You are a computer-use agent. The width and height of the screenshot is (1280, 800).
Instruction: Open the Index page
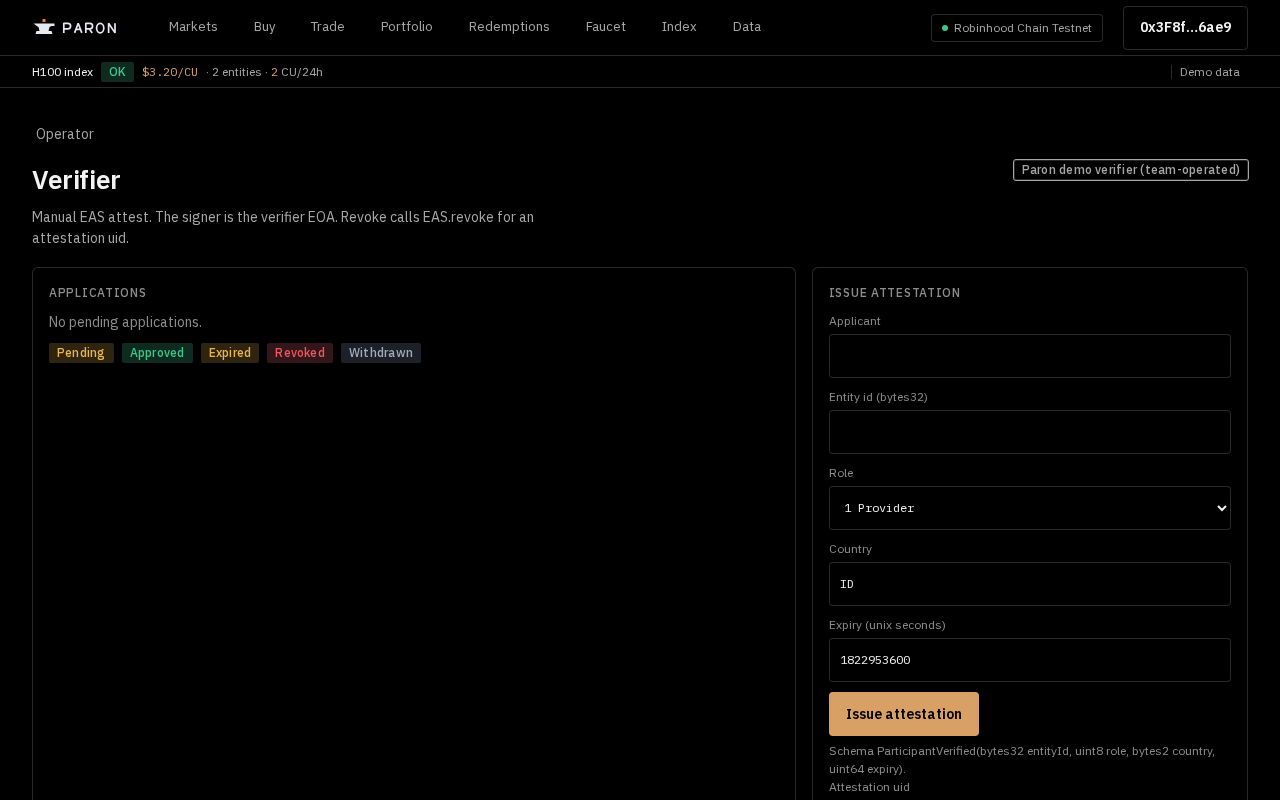click(x=679, y=27)
